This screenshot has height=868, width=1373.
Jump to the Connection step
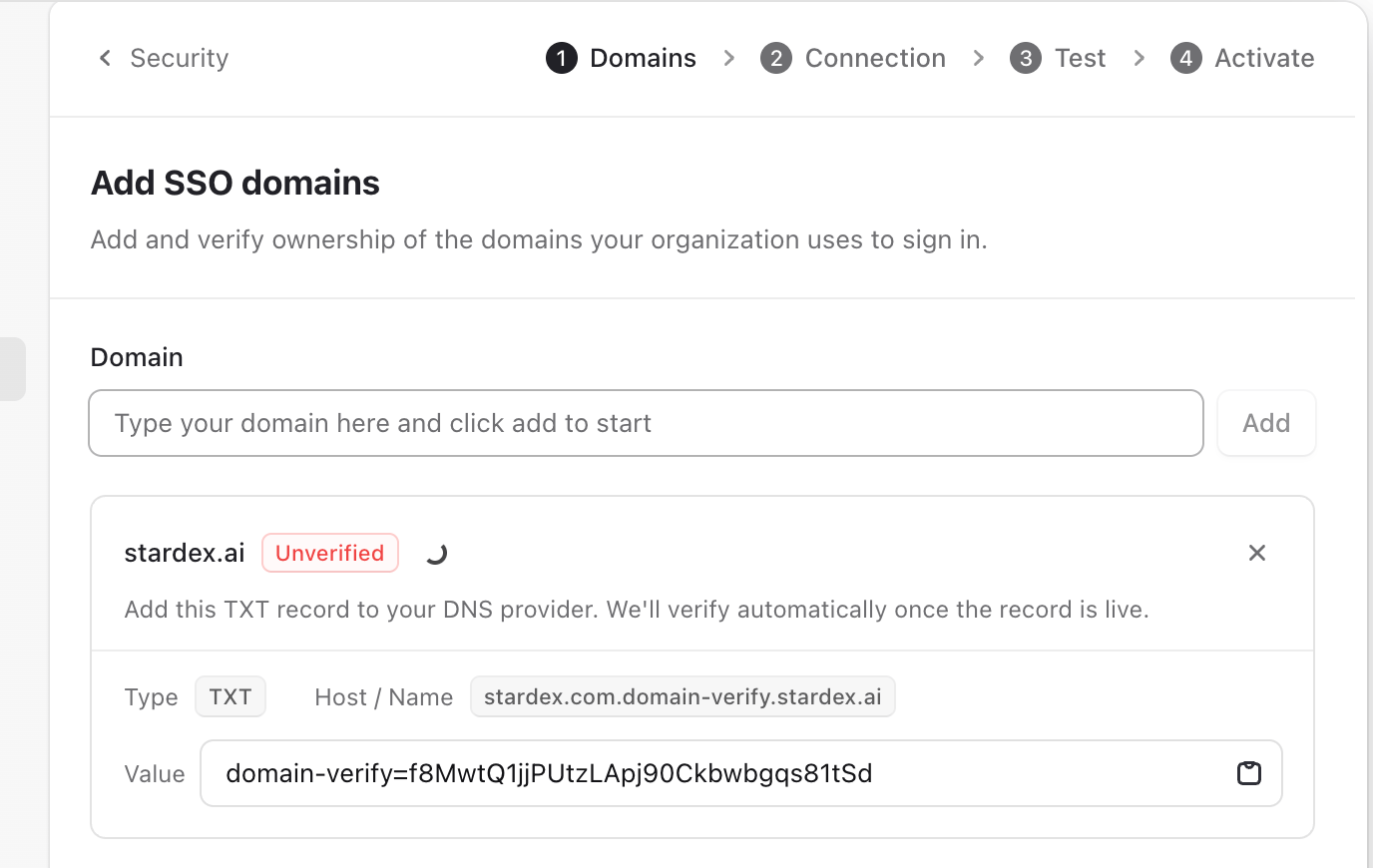pyautogui.click(x=853, y=58)
